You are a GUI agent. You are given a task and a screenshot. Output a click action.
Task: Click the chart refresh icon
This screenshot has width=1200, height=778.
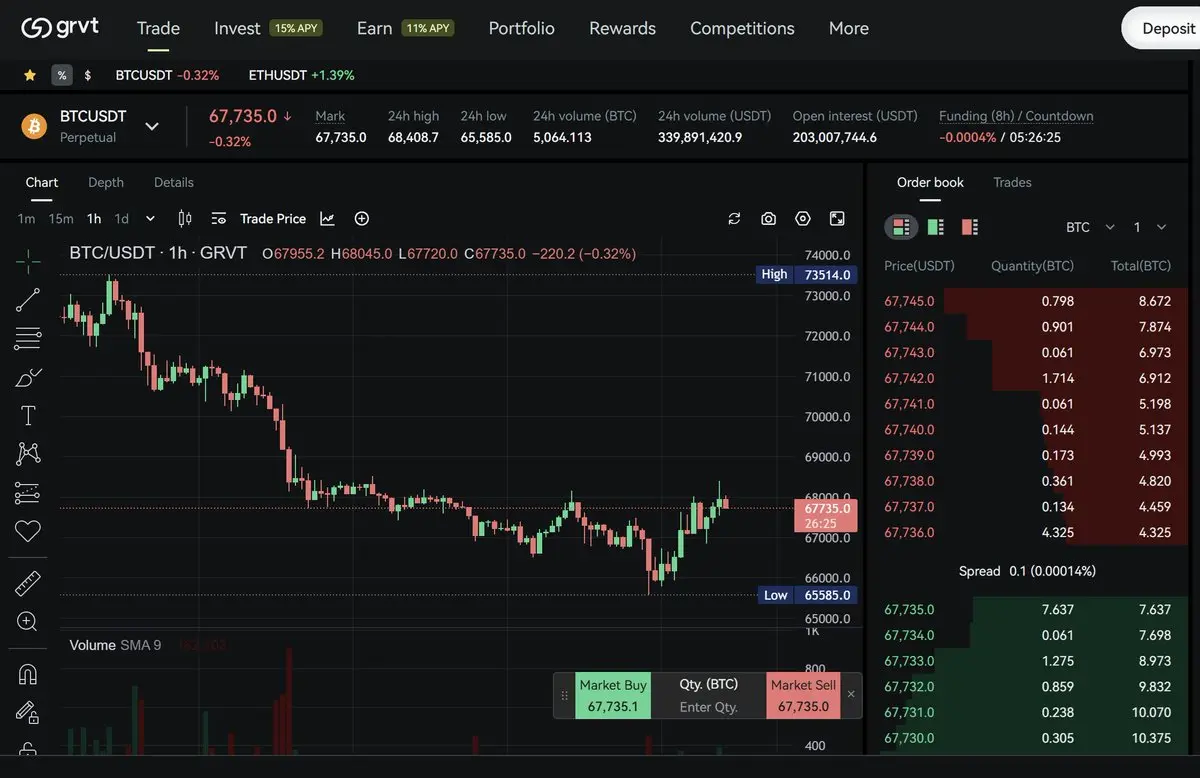tap(734, 218)
